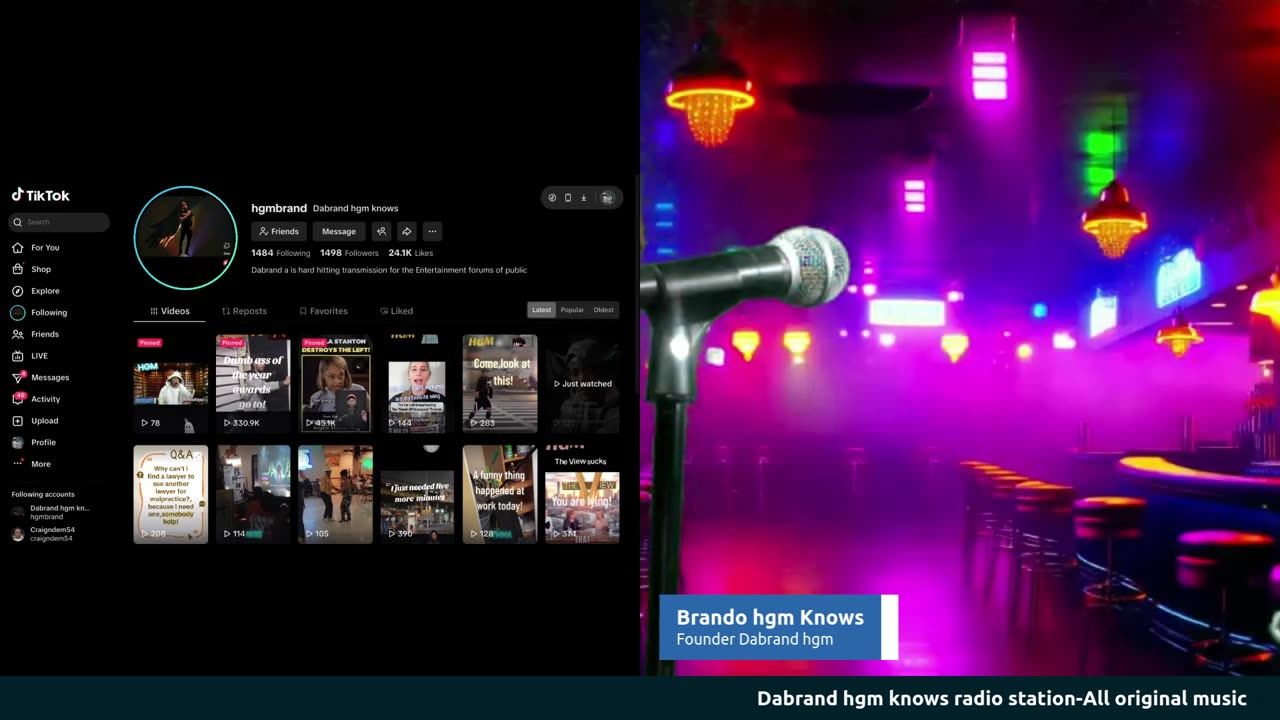View the 1484 Following list
The width and height of the screenshot is (1280, 720).
coord(281,253)
